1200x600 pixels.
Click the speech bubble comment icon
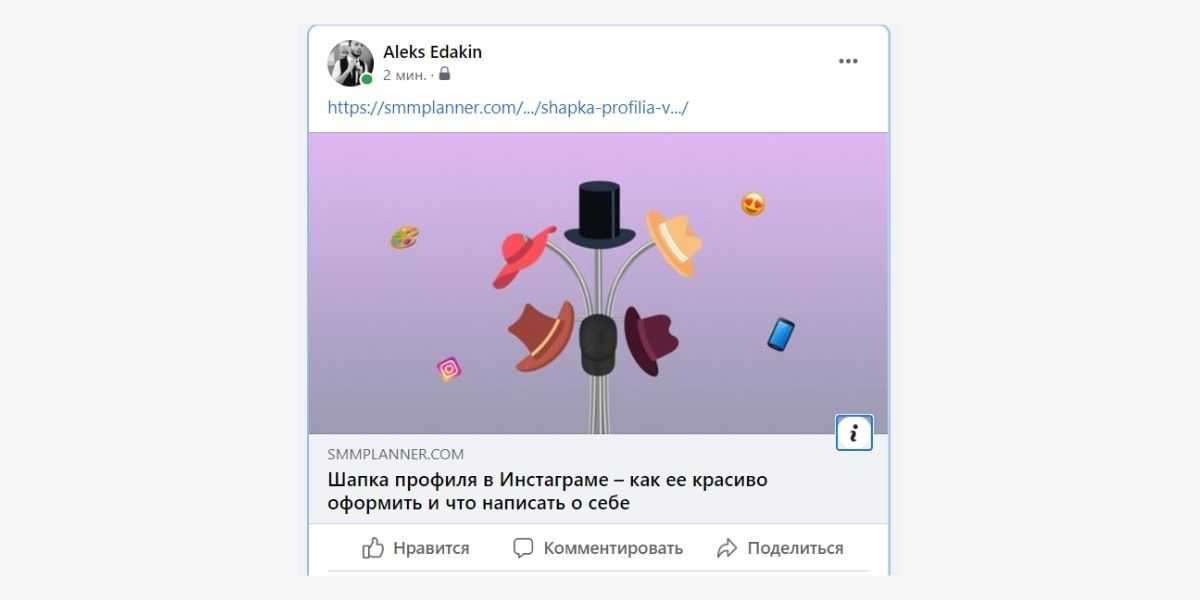(x=523, y=548)
